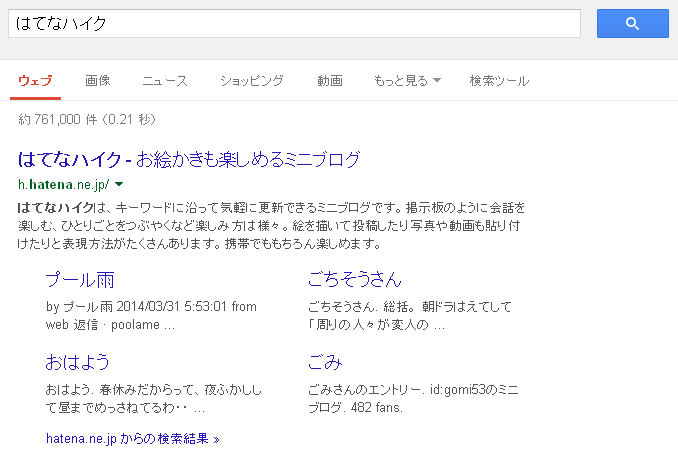
Task: Open 検索ツール options
Action: (x=499, y=80)
